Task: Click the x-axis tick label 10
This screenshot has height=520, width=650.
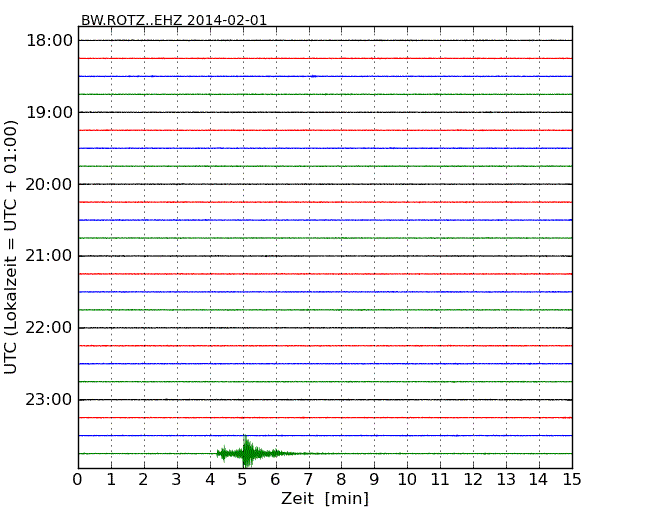Action: point(407,479)
